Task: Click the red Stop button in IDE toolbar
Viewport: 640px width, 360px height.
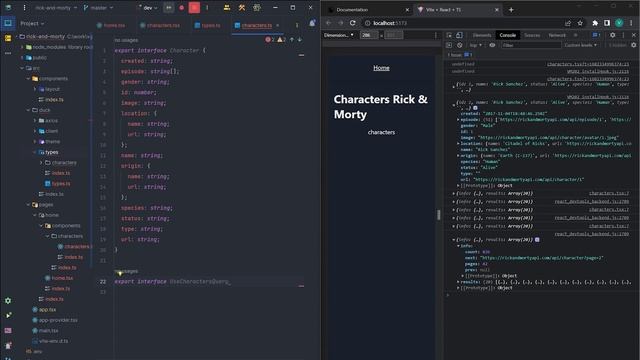Action: 194,7
